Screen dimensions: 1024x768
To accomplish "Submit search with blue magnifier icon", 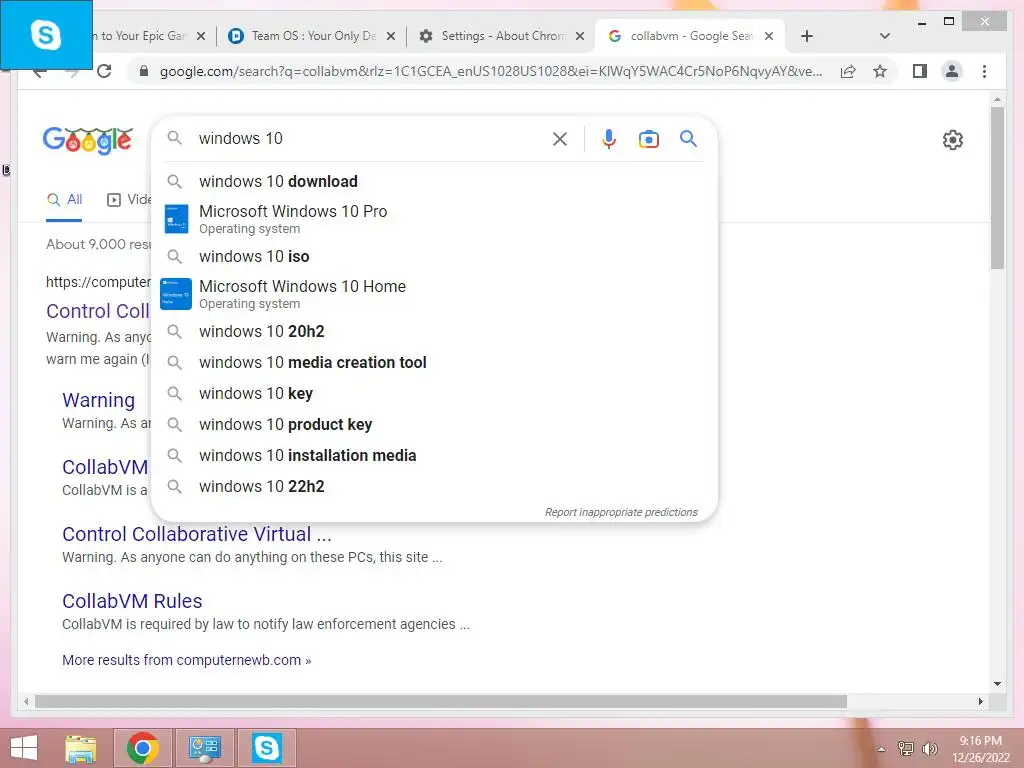I will tap(688, 138).
